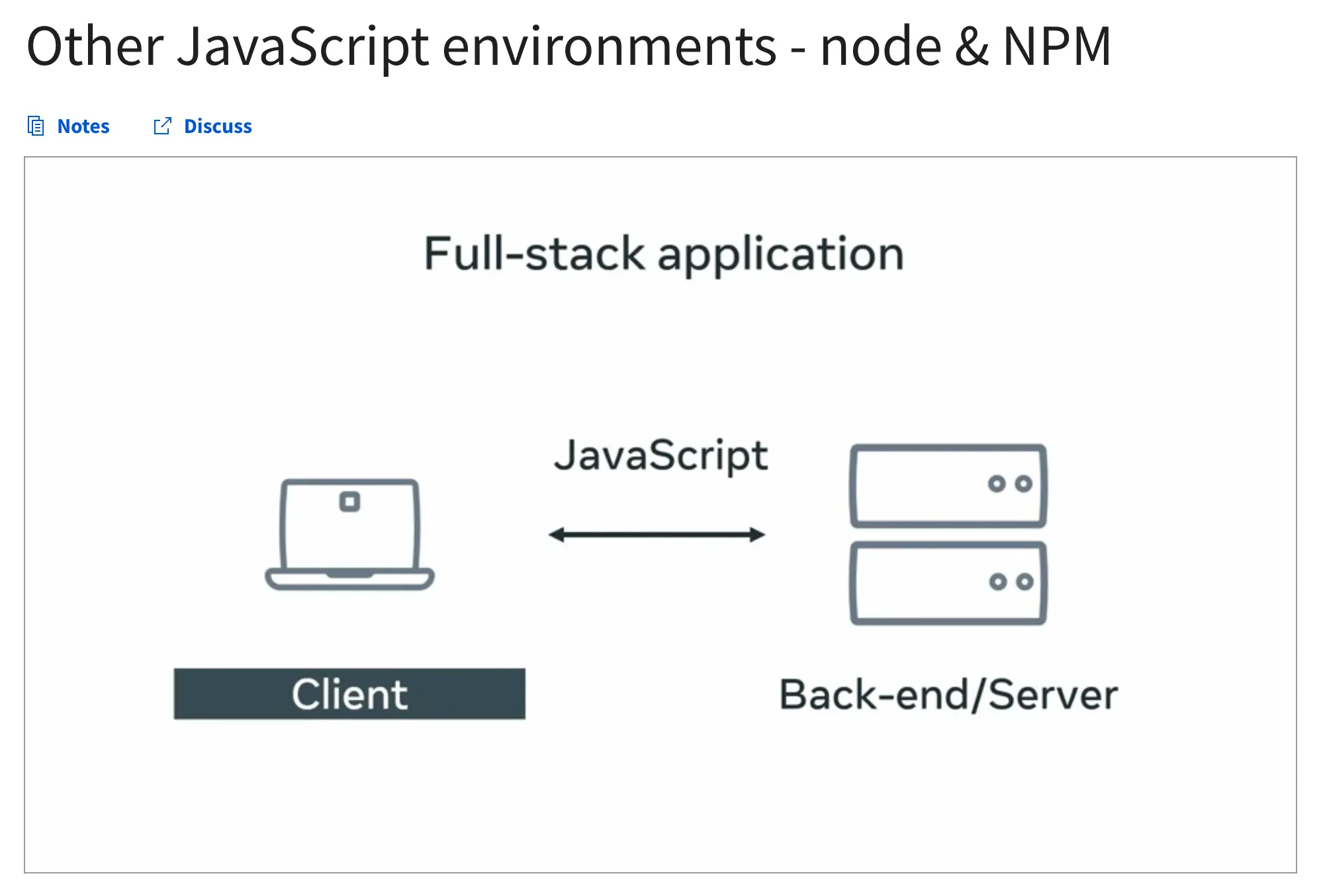Click the Back-end/Server label
This screenshot has width=1325, height=896.
(x=948, y=694)
